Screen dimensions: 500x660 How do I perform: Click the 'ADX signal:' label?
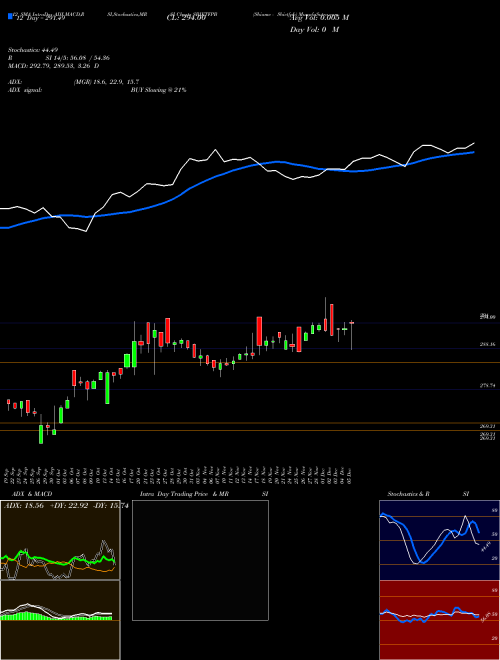click(x=25, y=90)
